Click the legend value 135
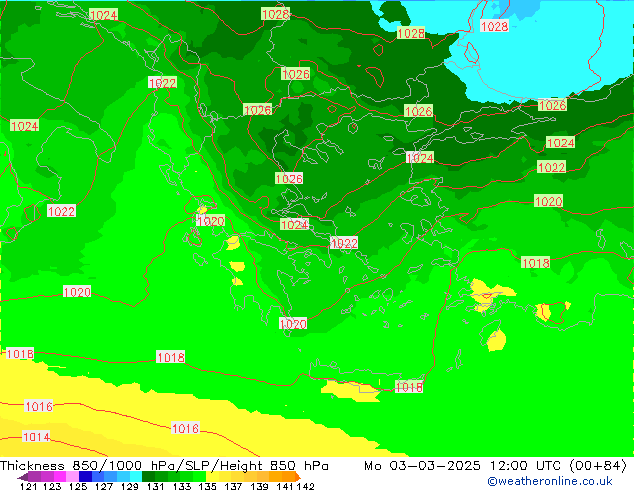The height and width of the screenshot is (490, 634). point(207,486)
